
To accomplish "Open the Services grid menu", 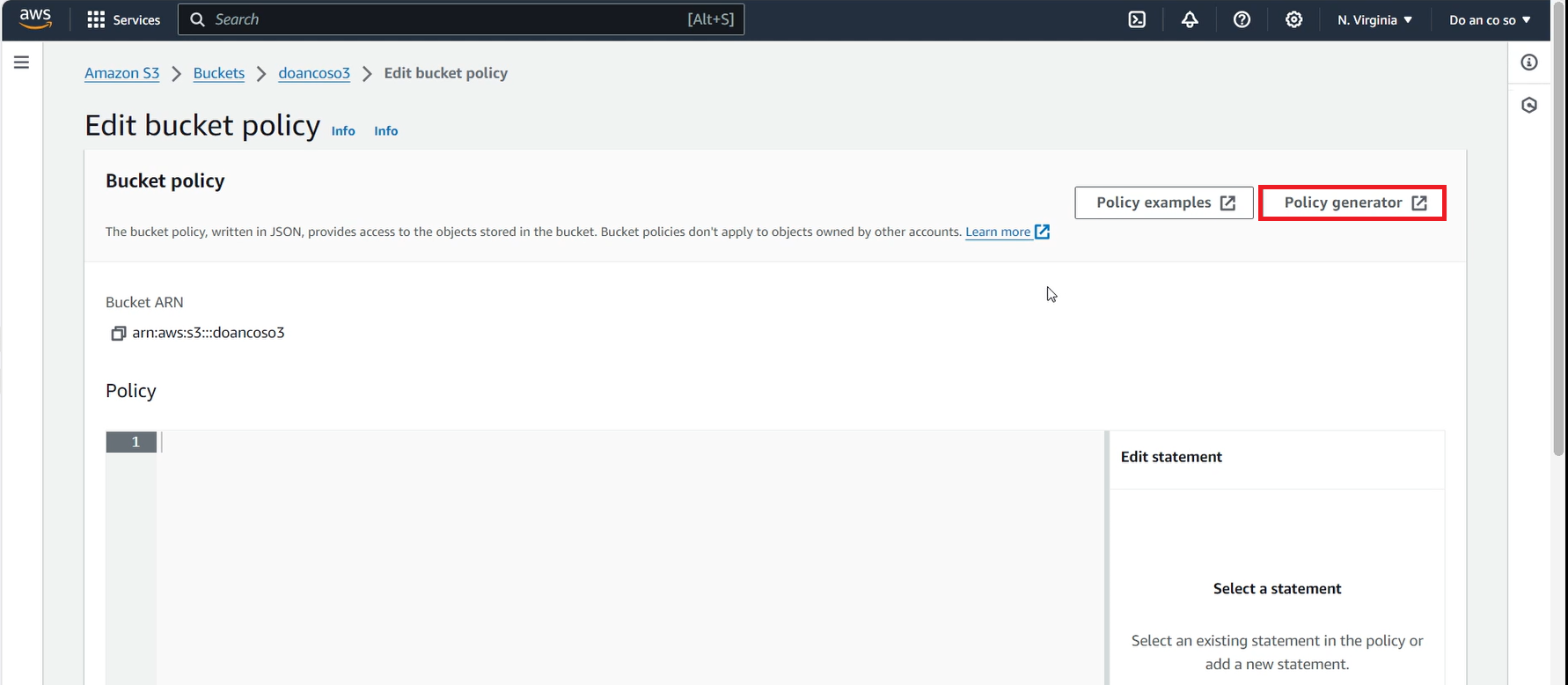I will point(124,19).
